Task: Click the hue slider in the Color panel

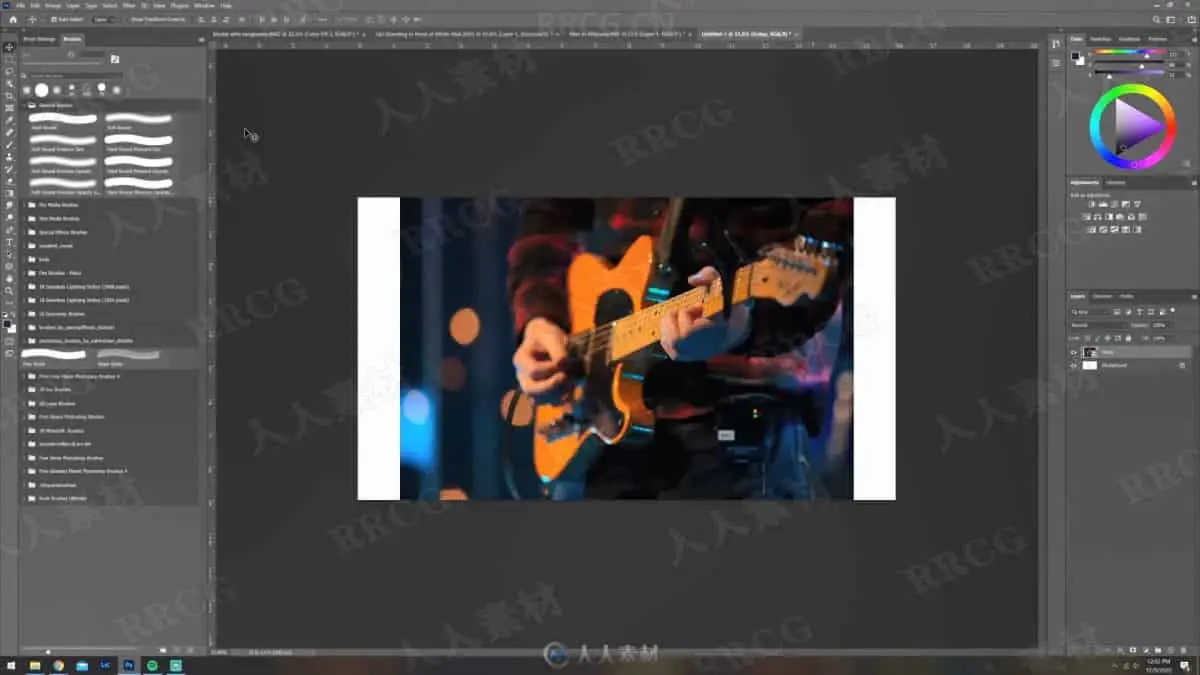Action: click(x=1130, y=52)
